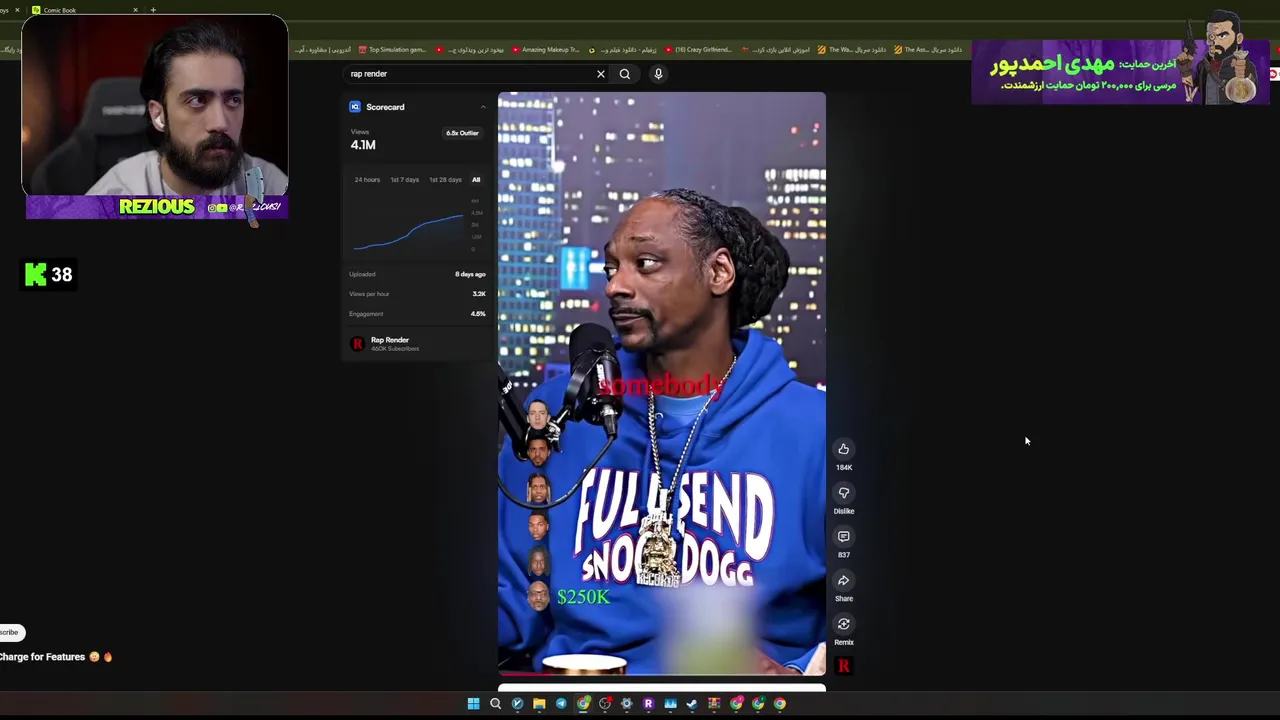Open a new browser tab with plus
This screenshot has width=1280, height=720.
click(x=153, y=10)
